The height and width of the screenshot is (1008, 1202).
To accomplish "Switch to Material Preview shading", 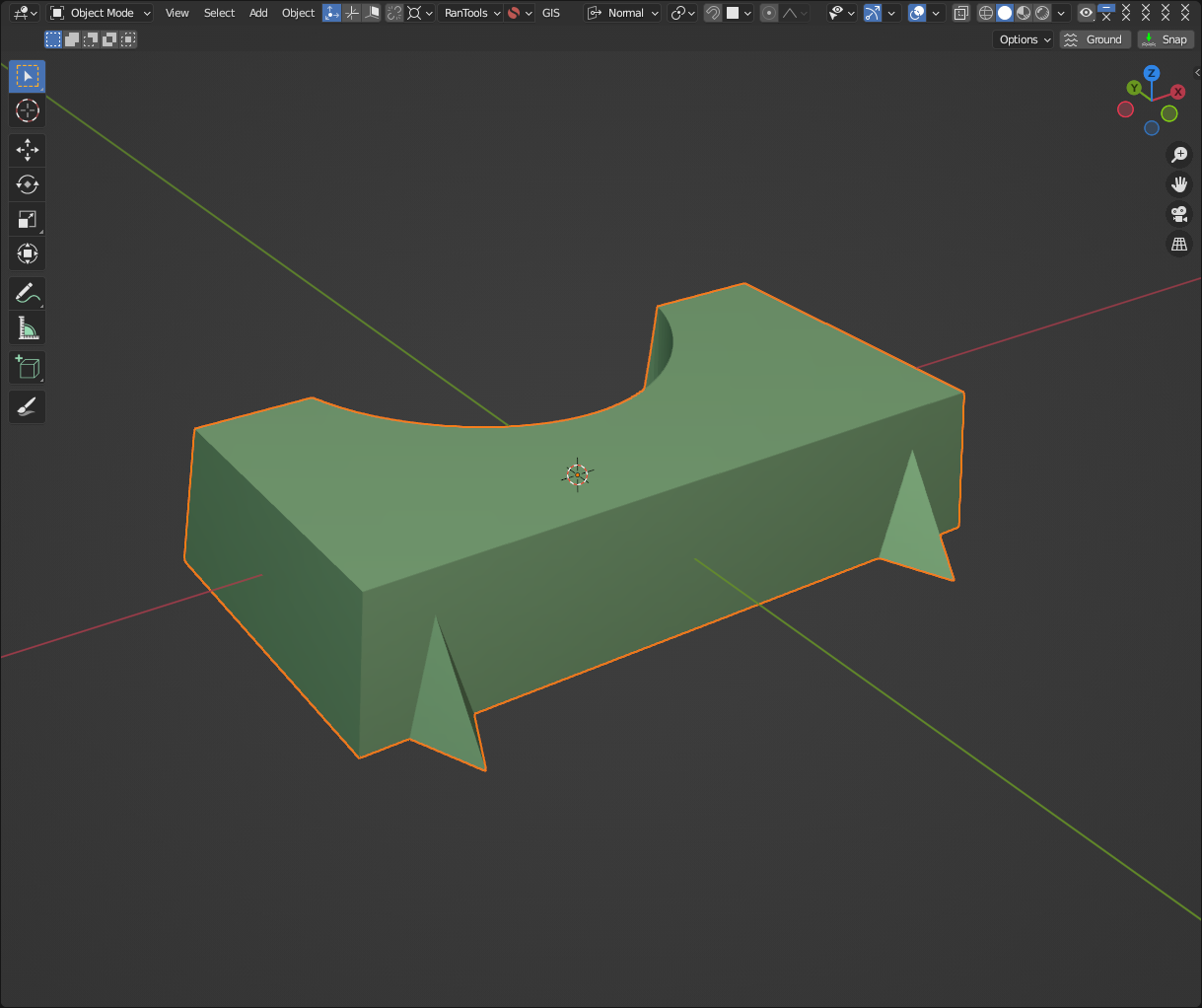I will [x=1023, y=13].
